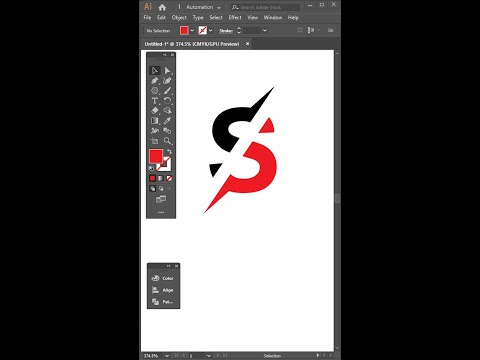480x360 pixels.
Task: Open the Pathfinder panel icon
Action: click(156, 302)
